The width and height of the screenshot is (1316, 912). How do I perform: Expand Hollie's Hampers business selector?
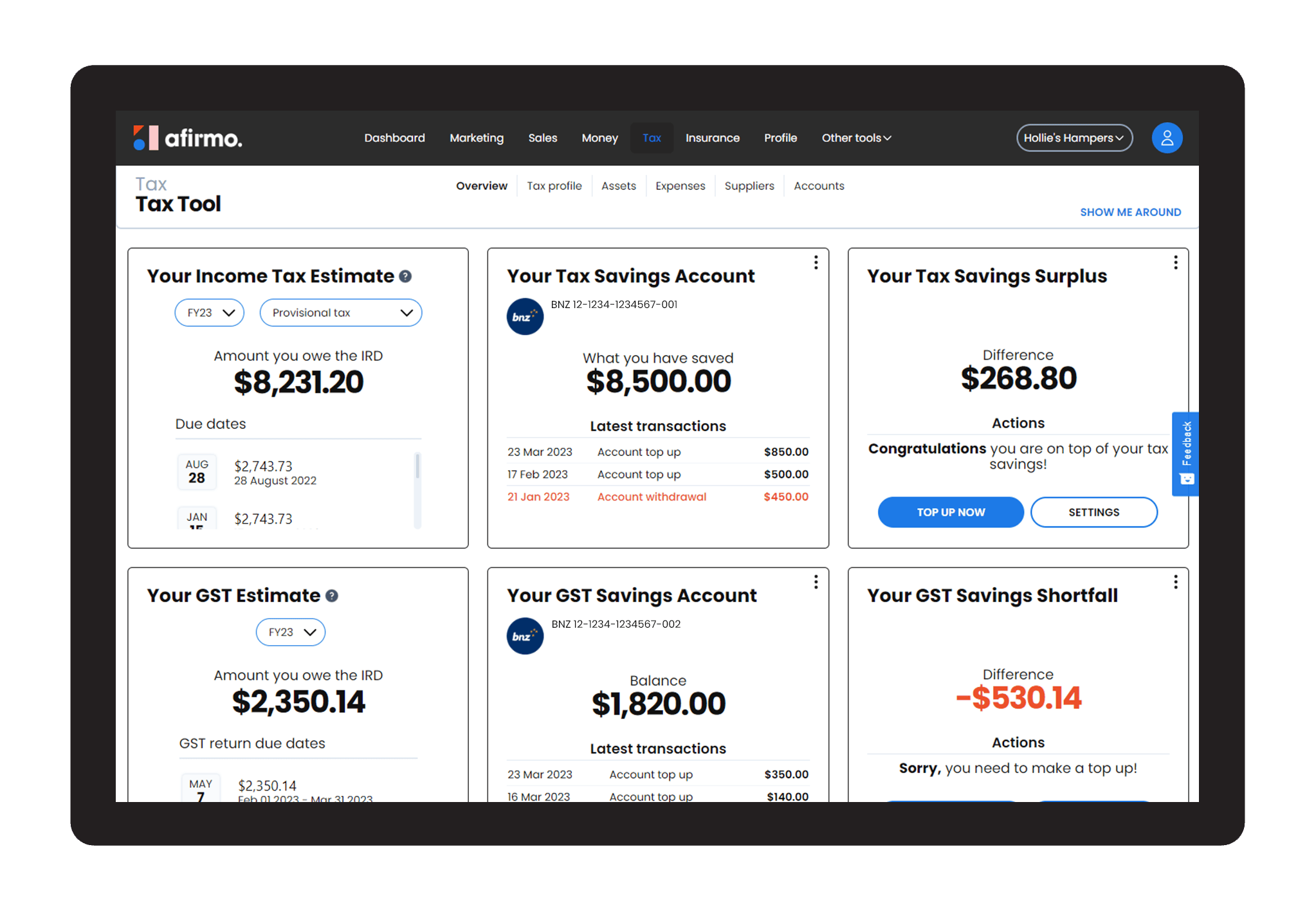tap(1074, 138)
